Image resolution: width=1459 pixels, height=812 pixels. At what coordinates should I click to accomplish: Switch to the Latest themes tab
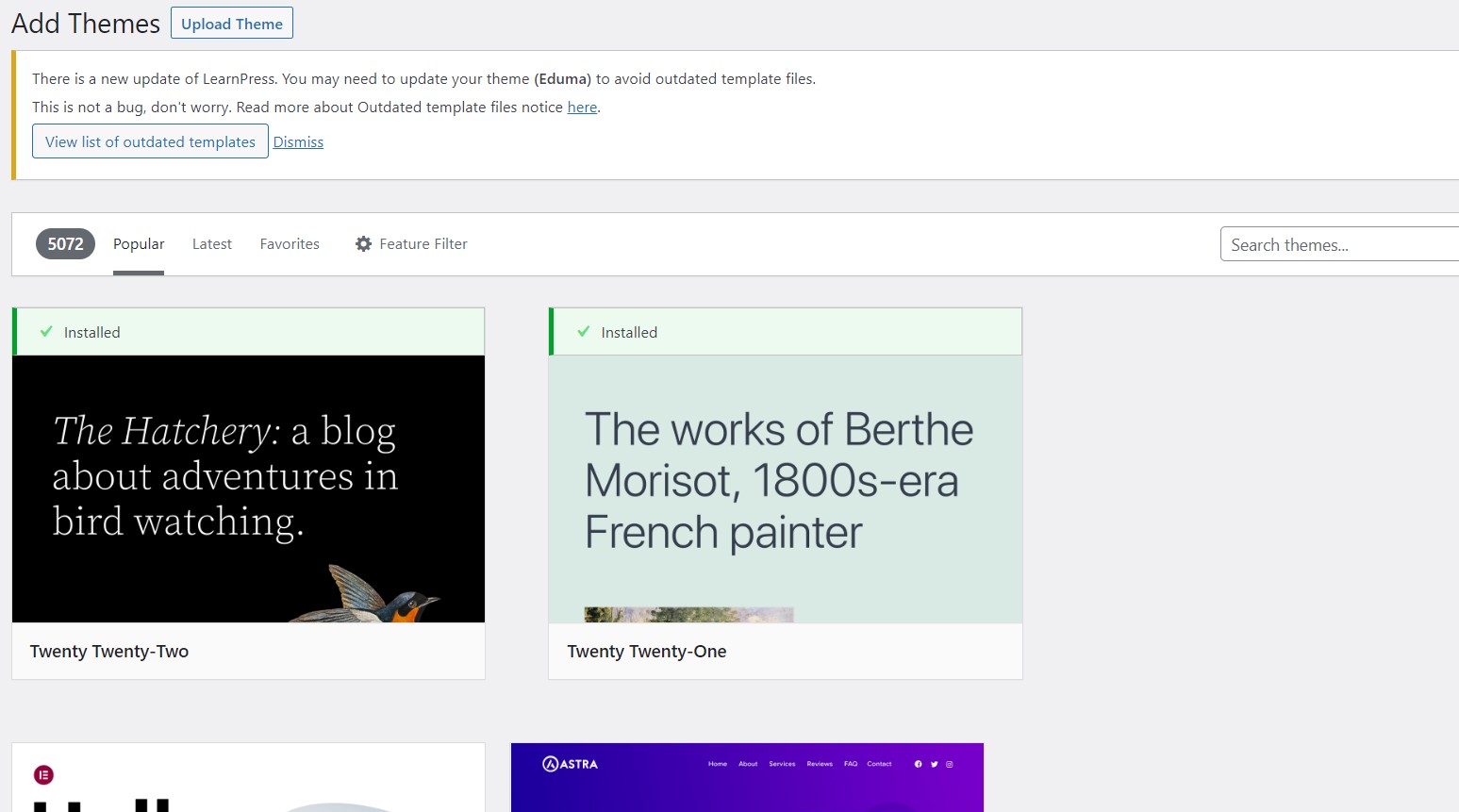(211, 243)
